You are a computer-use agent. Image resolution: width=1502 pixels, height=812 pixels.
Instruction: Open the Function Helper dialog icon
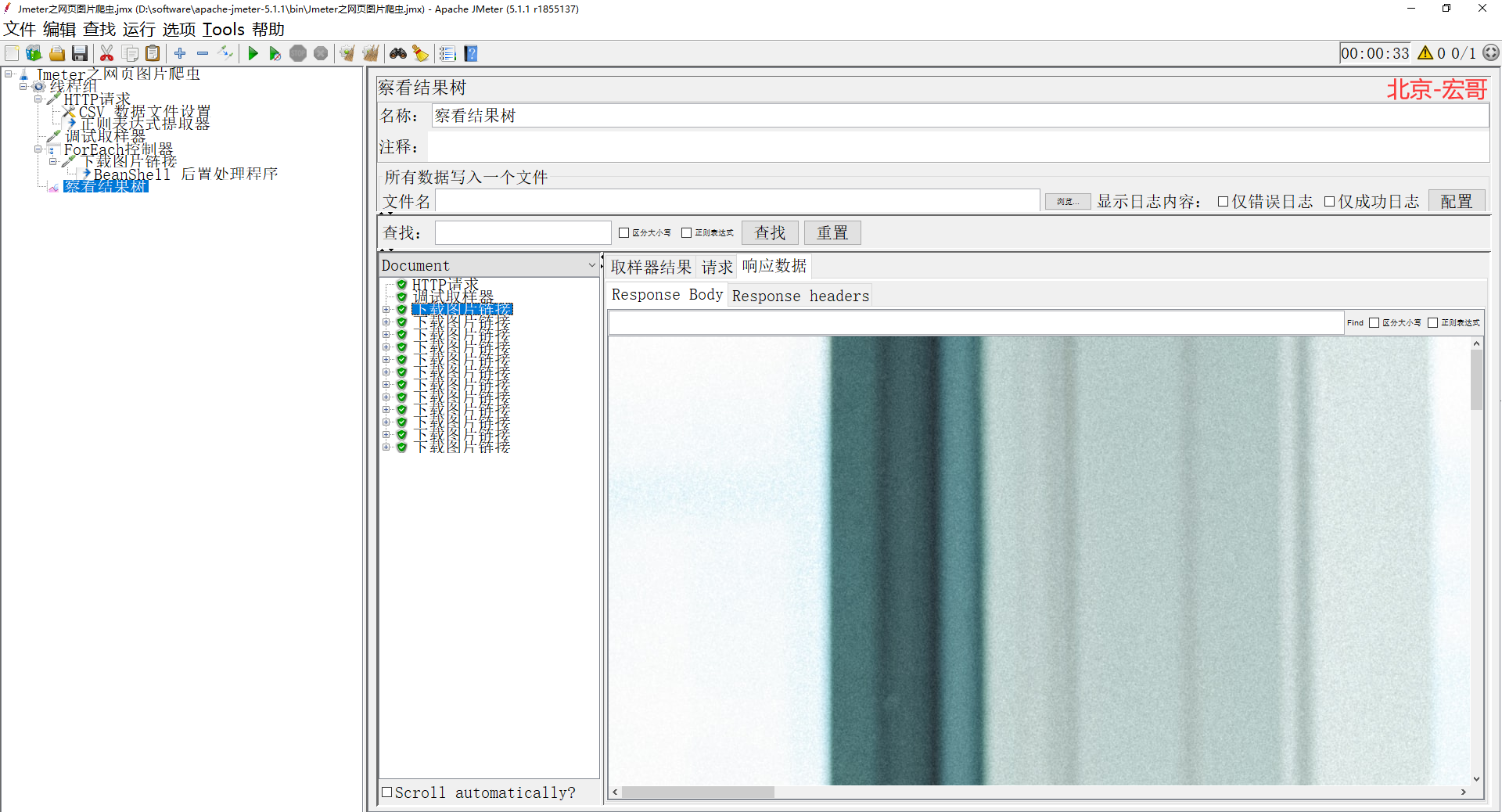[x=447, y=53]
